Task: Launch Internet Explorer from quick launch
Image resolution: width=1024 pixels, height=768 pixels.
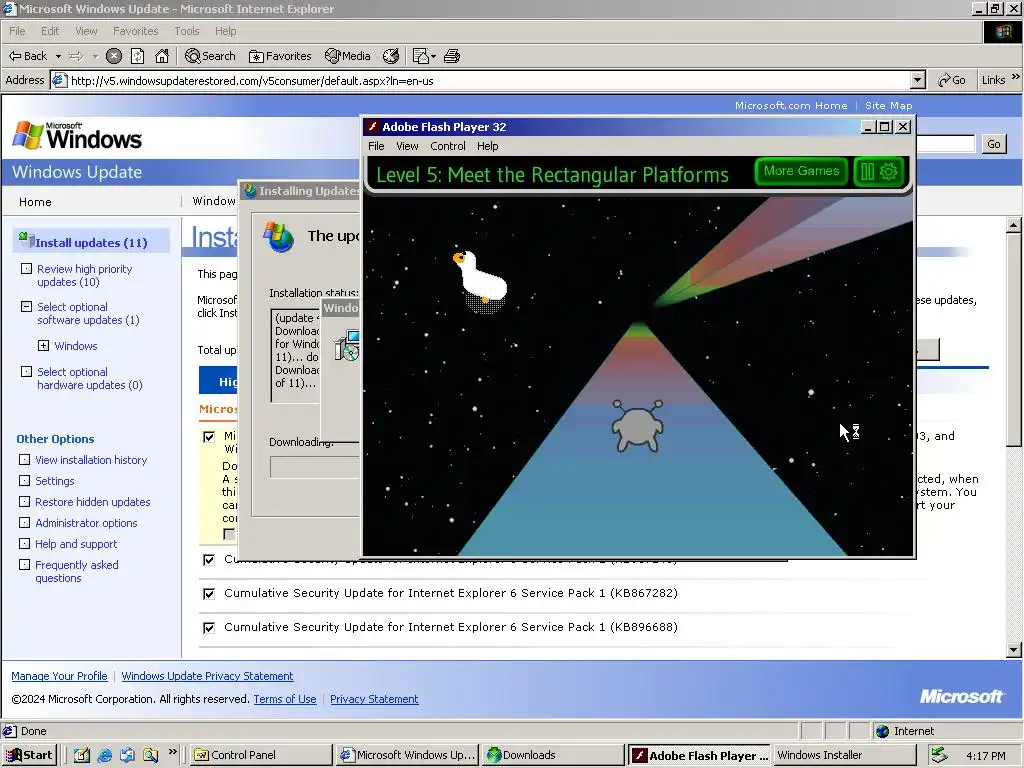Action: click(x=104, y=755)
